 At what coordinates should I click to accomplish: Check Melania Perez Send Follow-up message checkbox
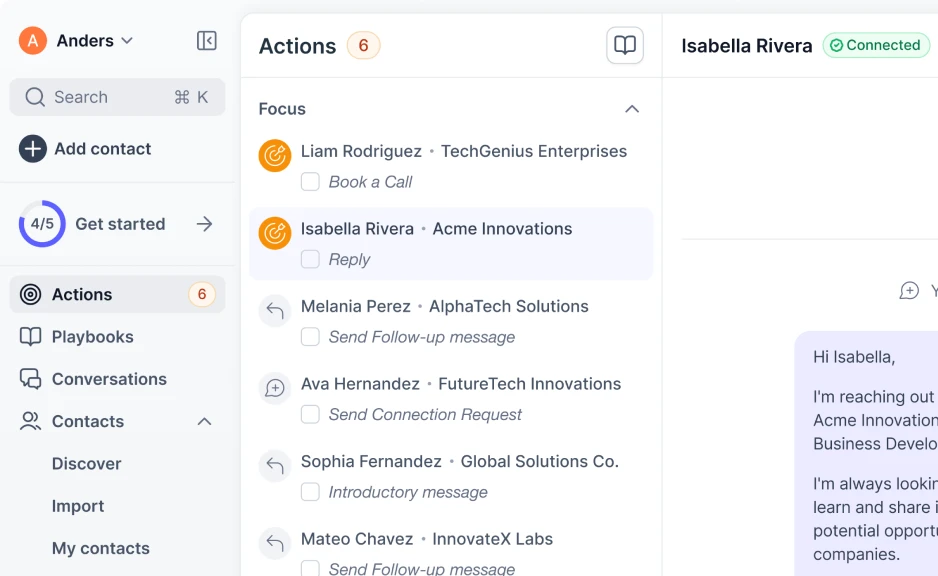[x=310, y=337]
